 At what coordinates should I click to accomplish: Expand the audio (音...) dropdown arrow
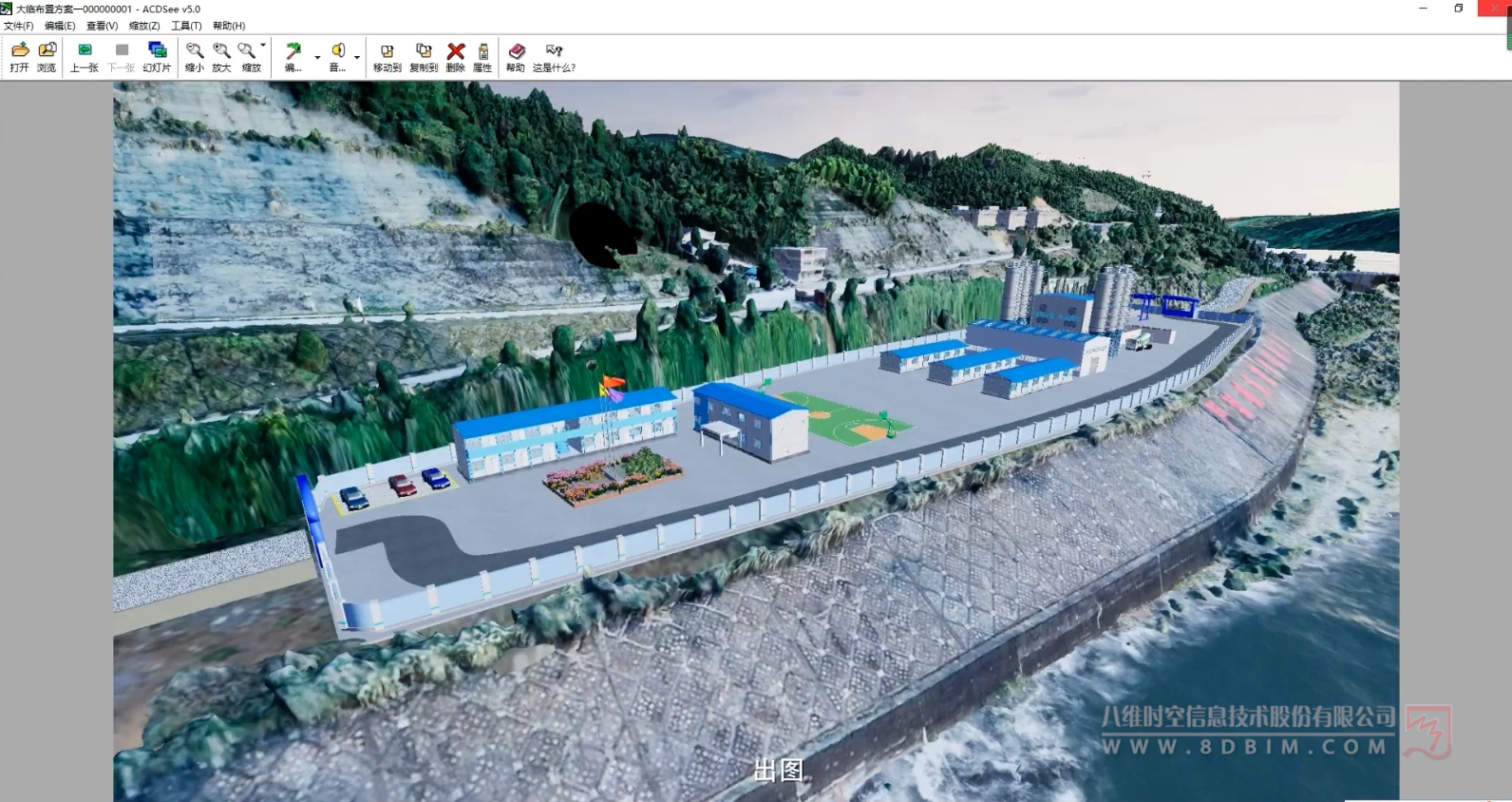357,57
